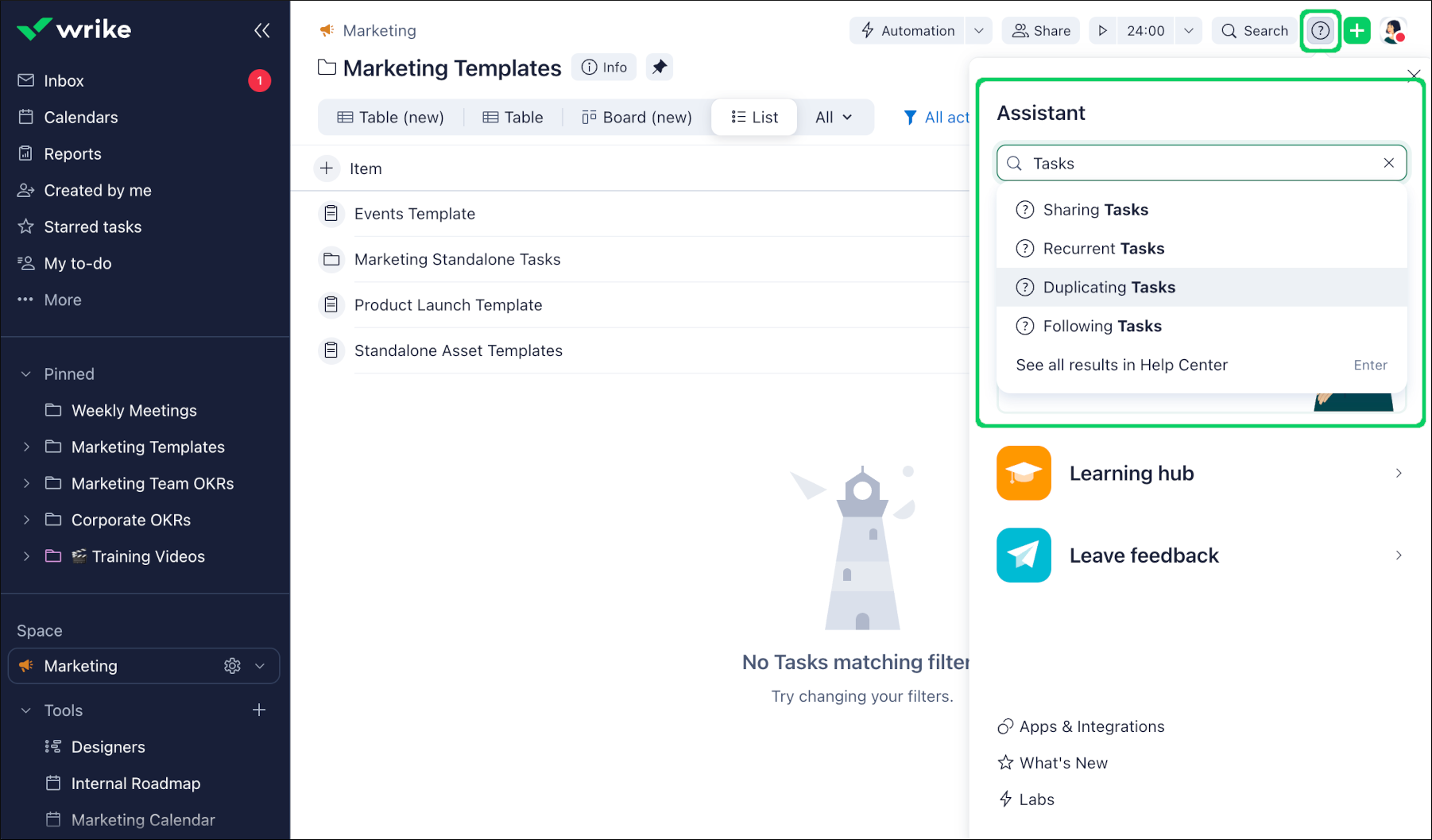1432x840 pixels.
Task: Collapse the sidebar with double chevron icon
Action: (261, 30)
